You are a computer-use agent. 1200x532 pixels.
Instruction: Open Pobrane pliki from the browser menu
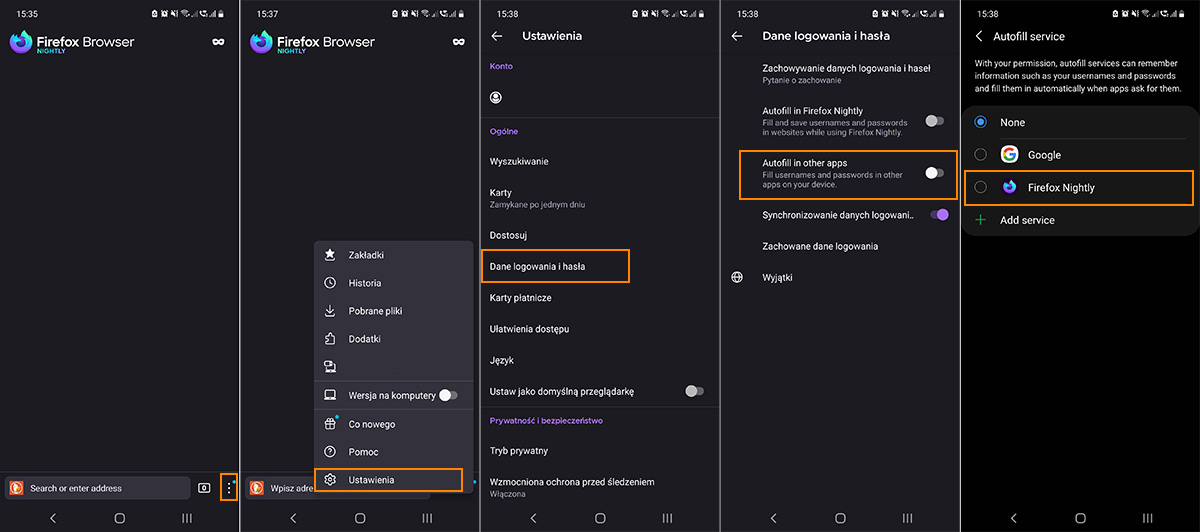tap(393, 311)
